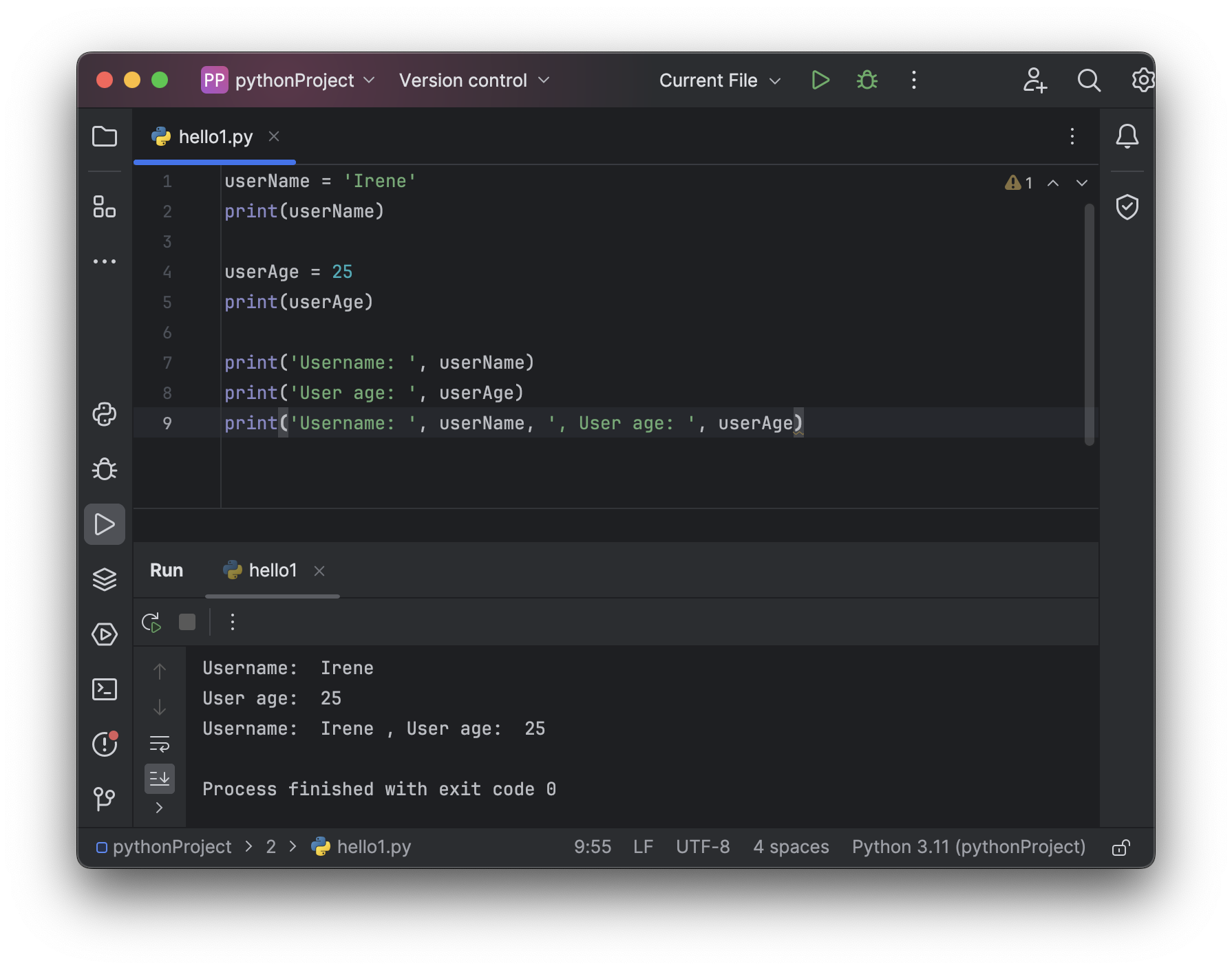This screenshot has height=970, width=1232.
Task: Open the Debug tool window in sidebar
Action: coord(105,469)
